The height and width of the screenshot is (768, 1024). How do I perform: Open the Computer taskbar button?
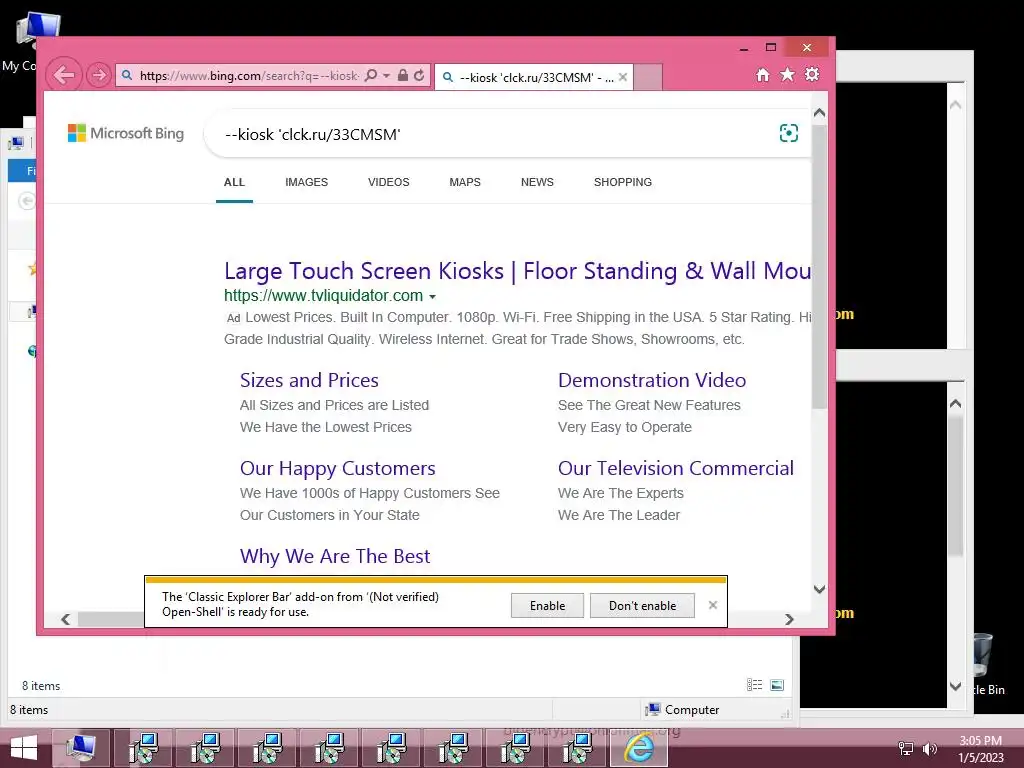80,748
